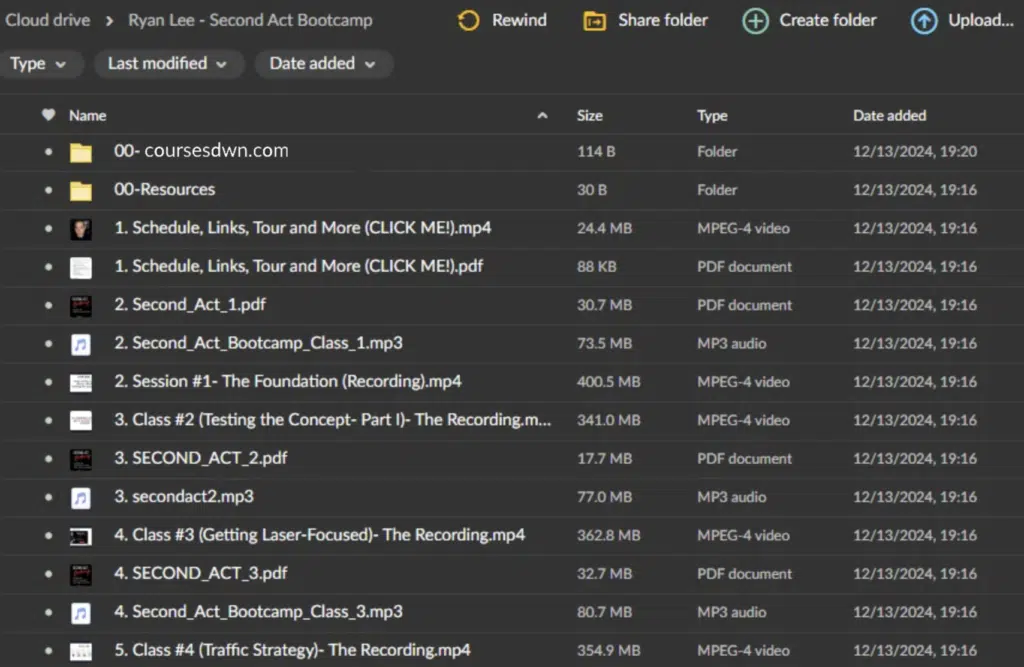The image size is (1024, 667).
Task: Toggle favorite dot for Second_Act_Bootcamp_Class_1.mp3
Action: click(48, 344)
